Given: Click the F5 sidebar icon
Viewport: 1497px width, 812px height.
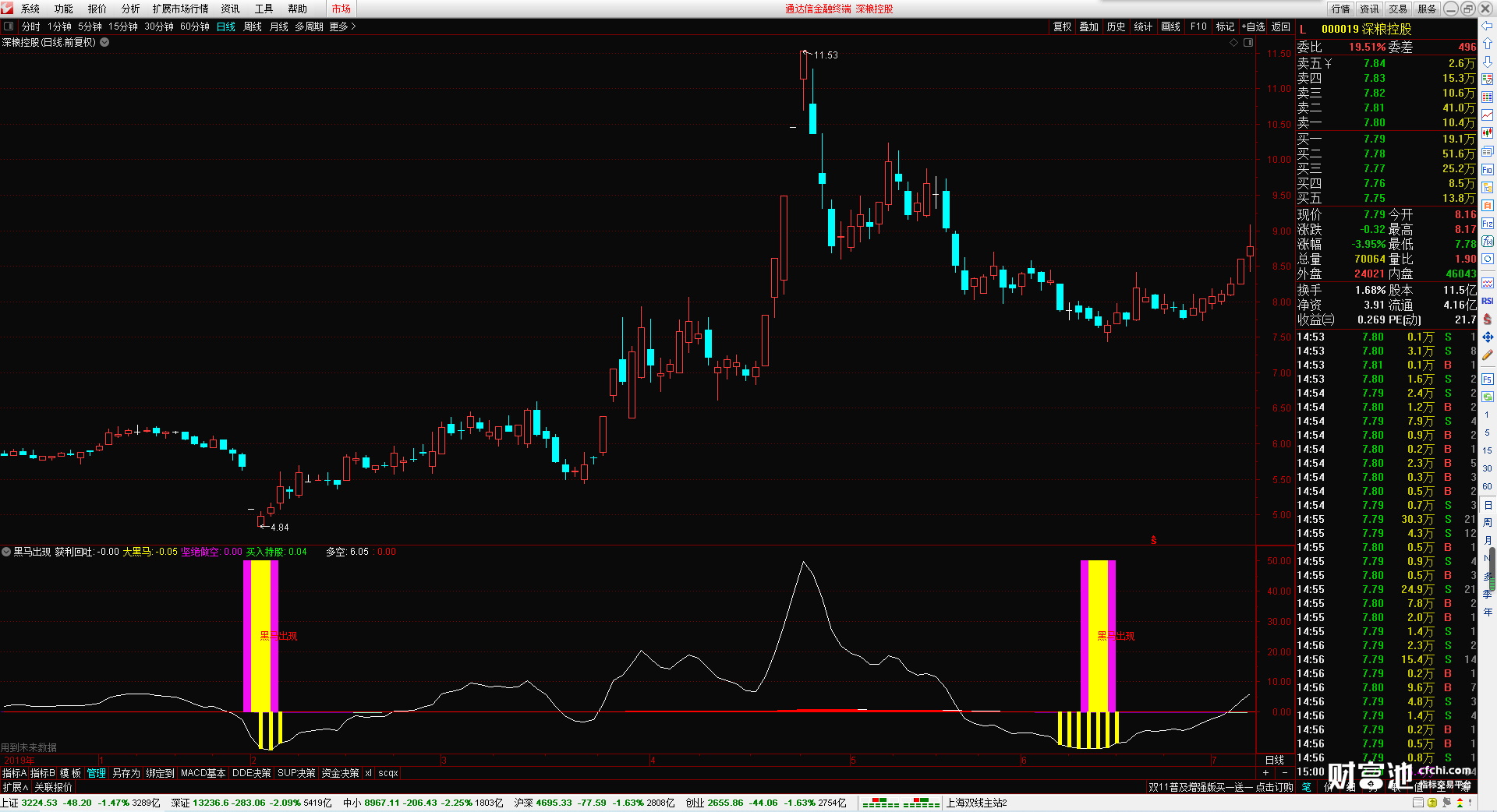Looking at the screenshot, I should [1488, 380].
